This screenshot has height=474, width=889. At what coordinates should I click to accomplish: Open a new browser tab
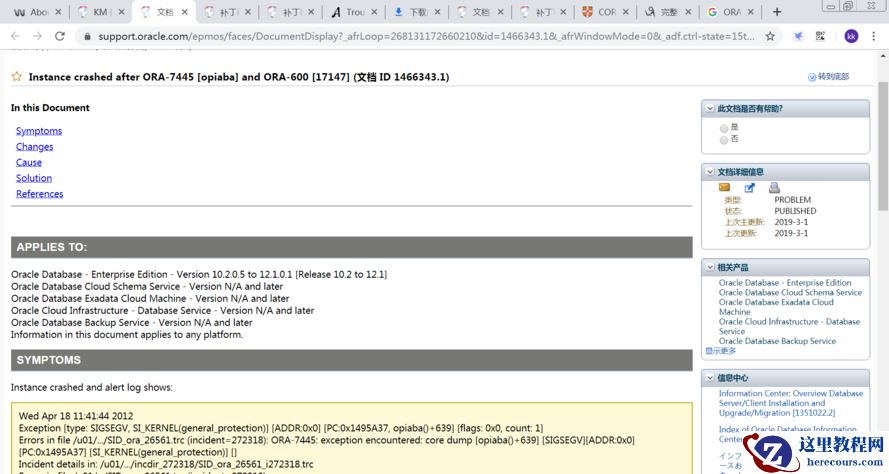pyautogui.click(x=777, y=11)
